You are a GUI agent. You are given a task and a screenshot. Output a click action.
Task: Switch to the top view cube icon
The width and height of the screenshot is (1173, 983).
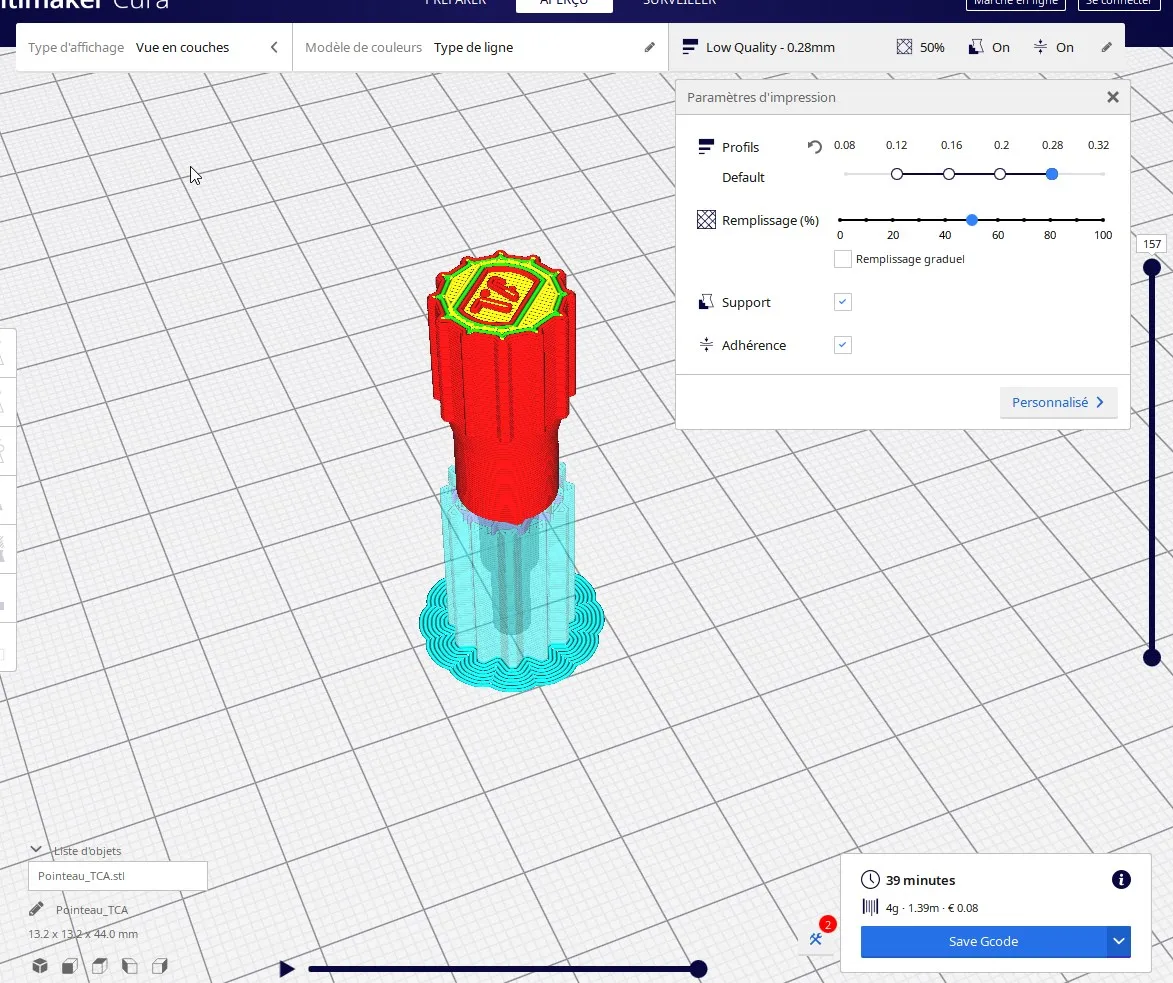[x=100, y=966]
